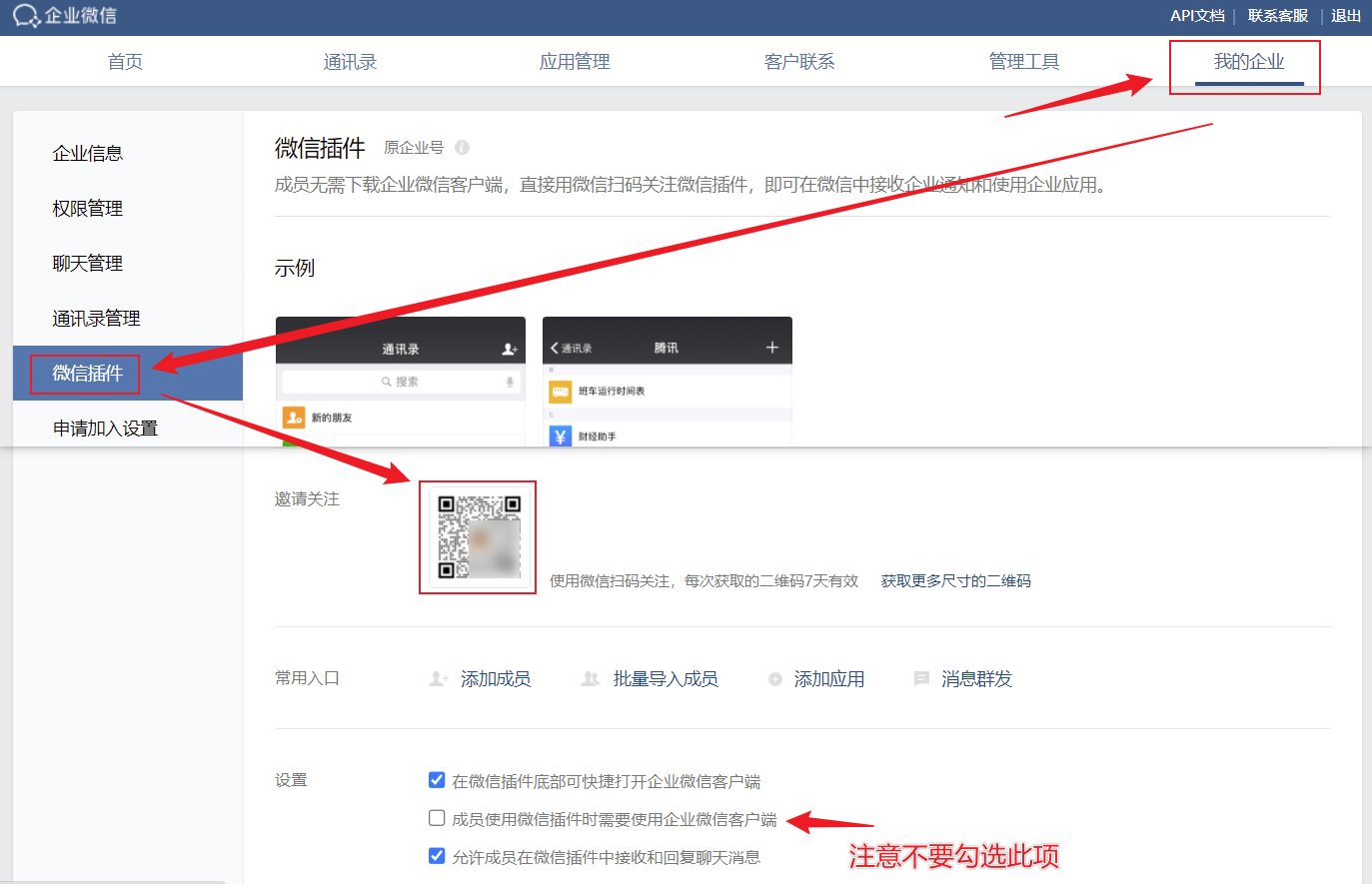Select the 添加成员 person icon

click(x=438, y=678)
